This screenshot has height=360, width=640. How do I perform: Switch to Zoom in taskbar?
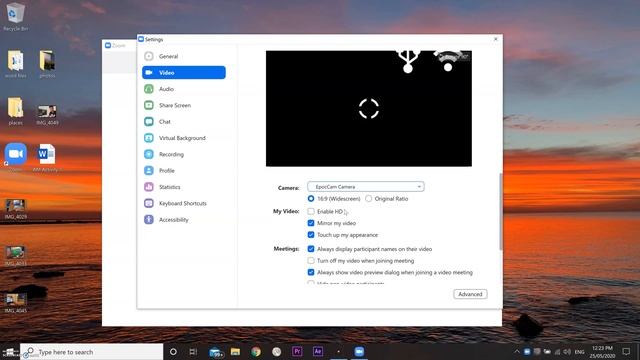coord(359,351)
